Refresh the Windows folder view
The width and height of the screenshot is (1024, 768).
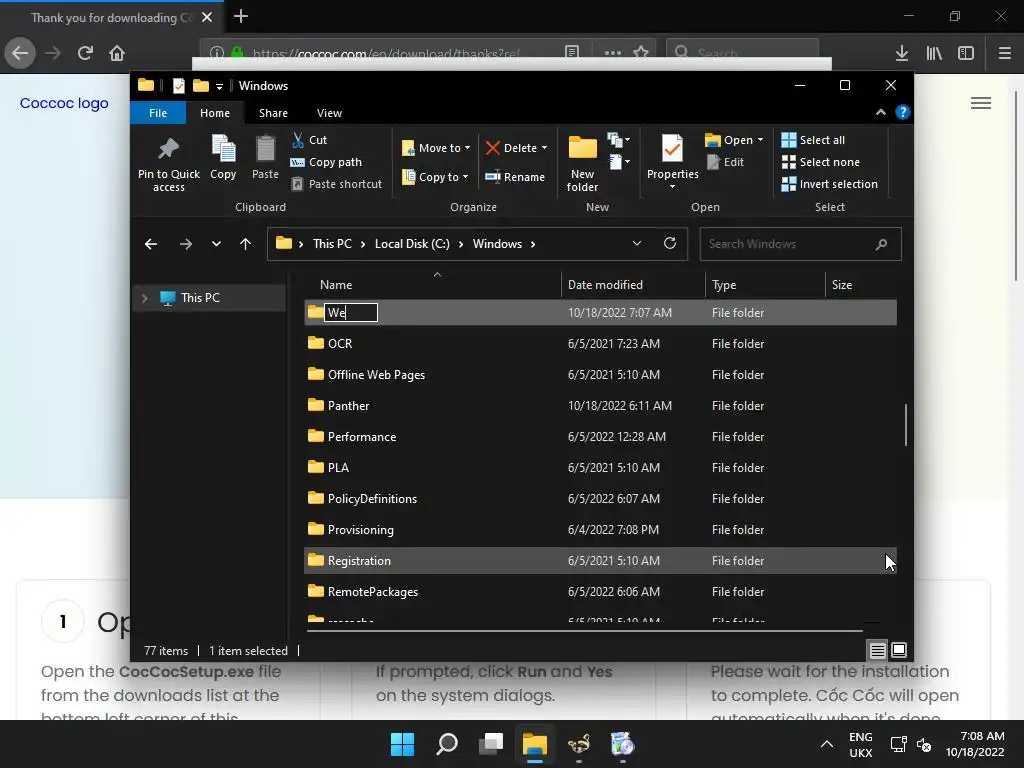click(670, 244)
